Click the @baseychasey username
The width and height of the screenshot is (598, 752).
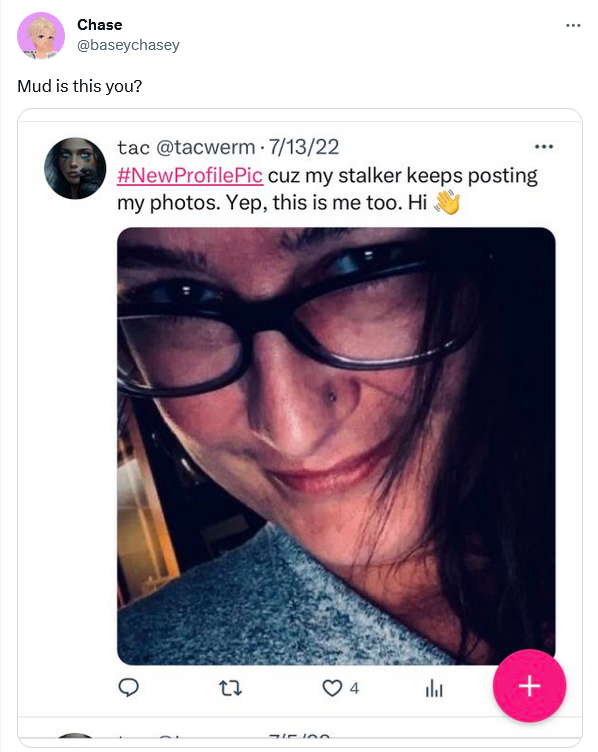[129, 45]
